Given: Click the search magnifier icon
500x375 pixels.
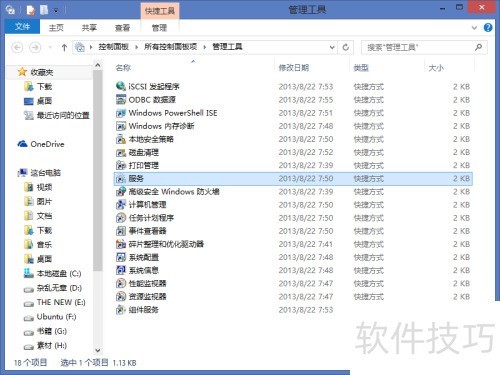Looking at the screenshot, I should coord(479,47).
